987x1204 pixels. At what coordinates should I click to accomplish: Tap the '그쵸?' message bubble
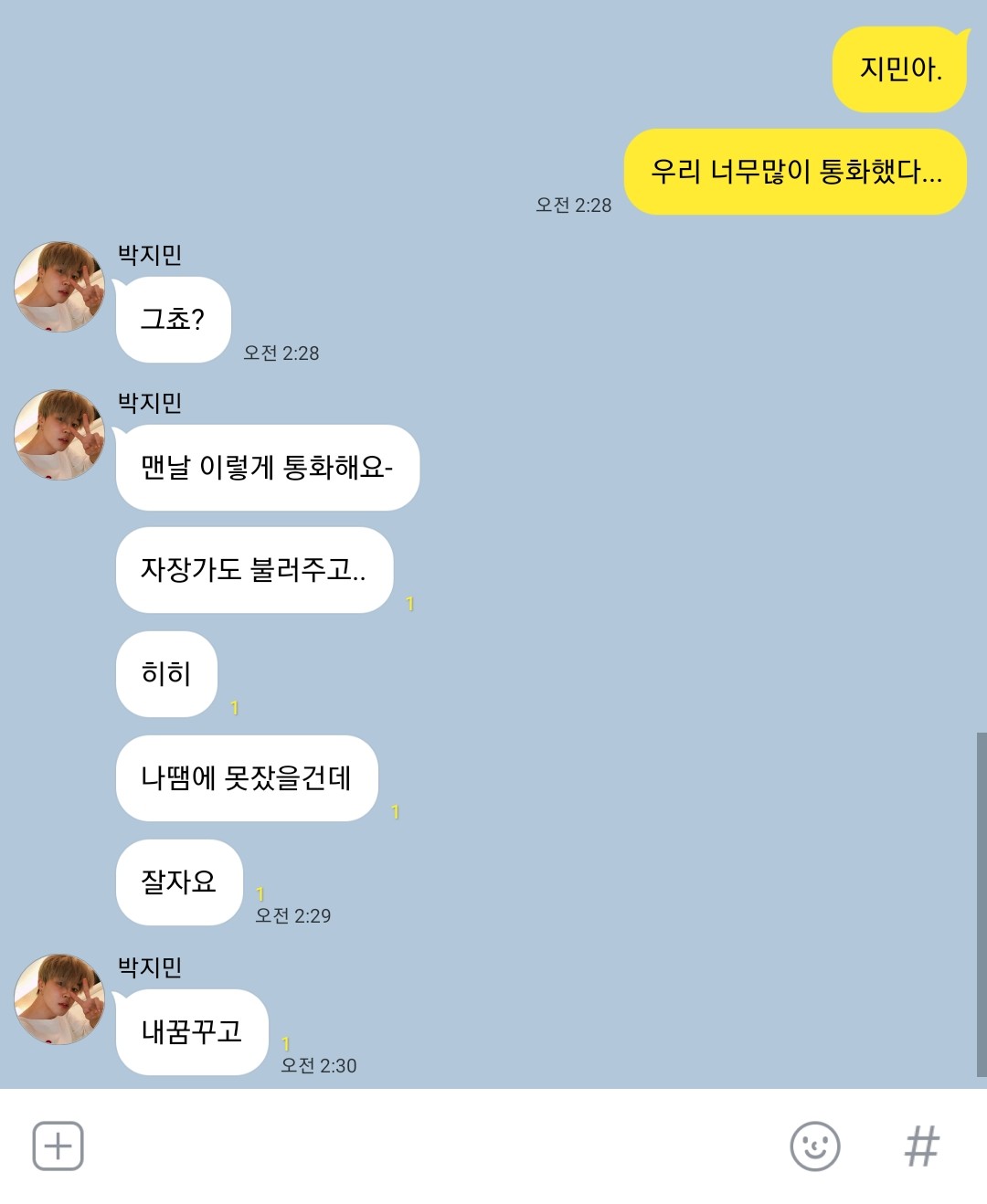pyautogui.click(x=173, y=320)
